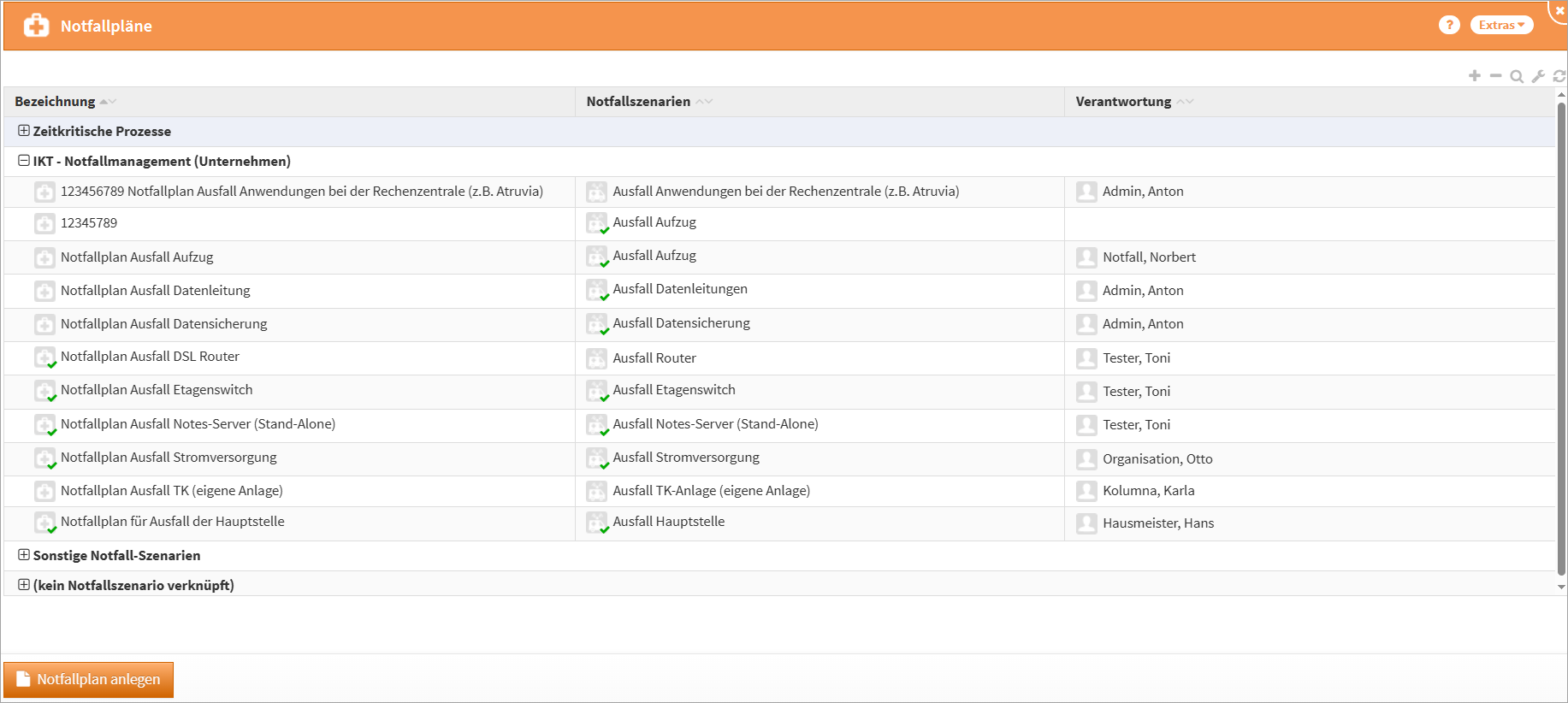Expand the (kein Notfallszenario verknüpft) group

[x=24, y=585]
